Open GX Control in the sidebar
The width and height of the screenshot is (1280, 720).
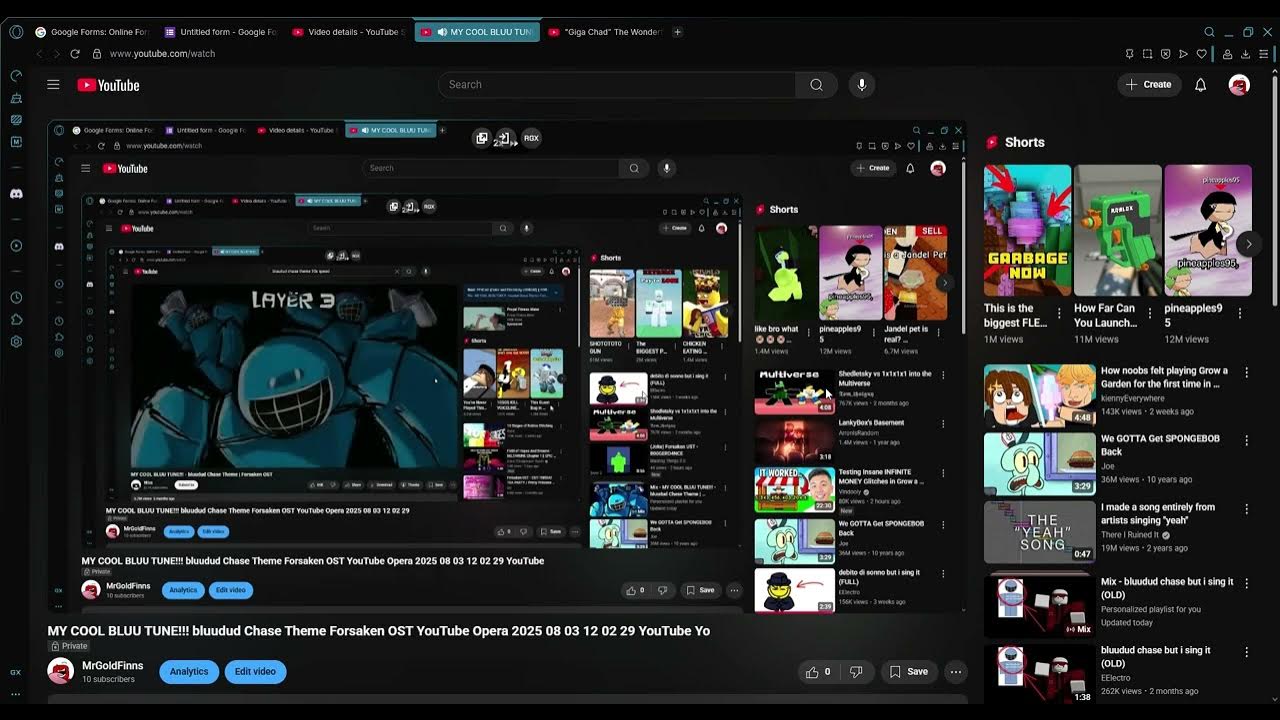16,76
